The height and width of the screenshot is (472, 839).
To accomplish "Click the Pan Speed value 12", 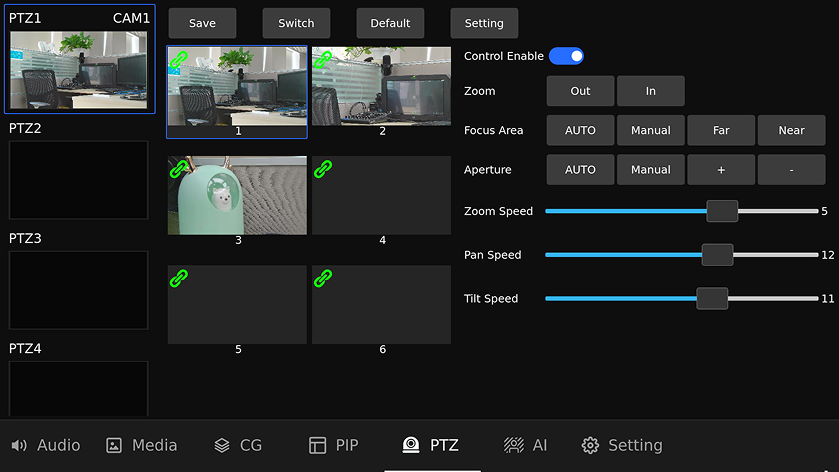I will click(828, 255).
